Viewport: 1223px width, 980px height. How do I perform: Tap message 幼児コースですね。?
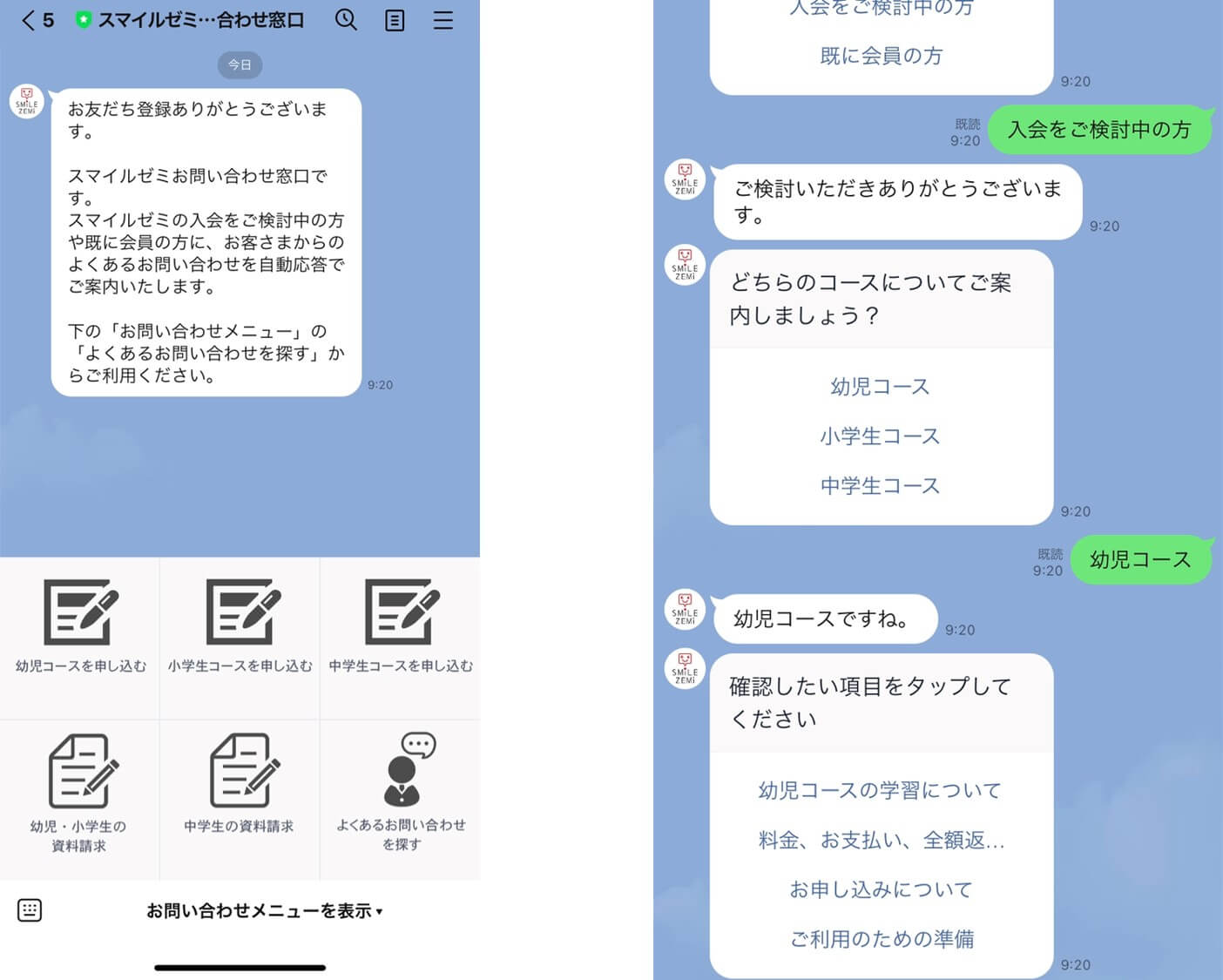click(x=824, y=619)
